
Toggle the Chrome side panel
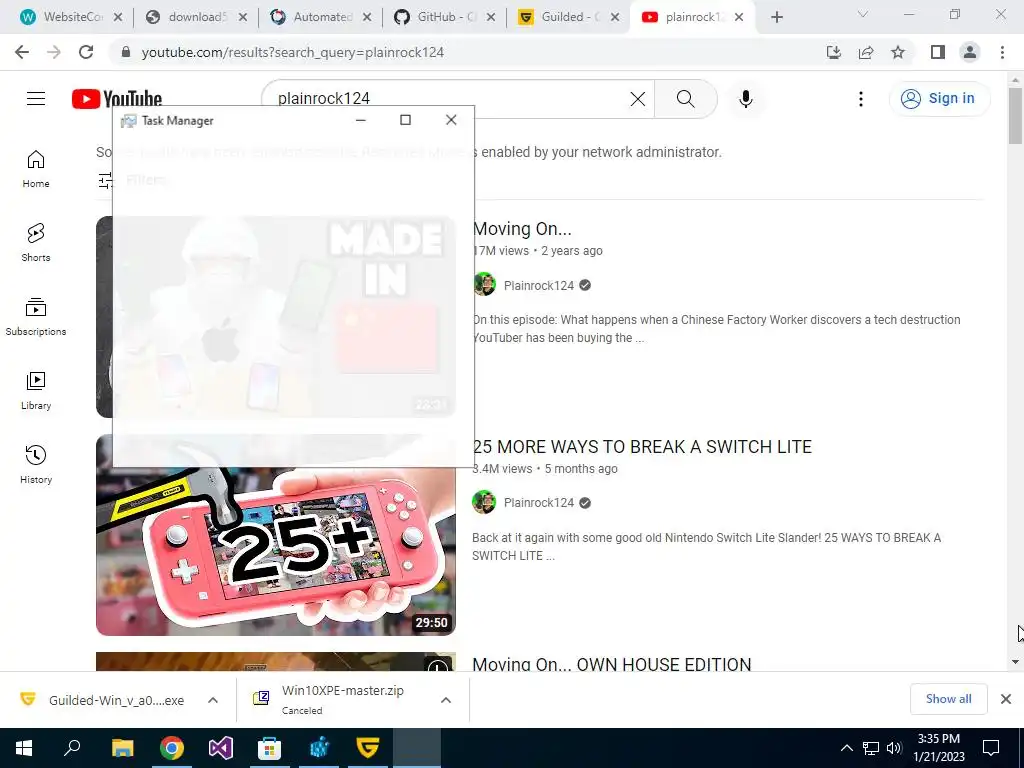(938, 52)
